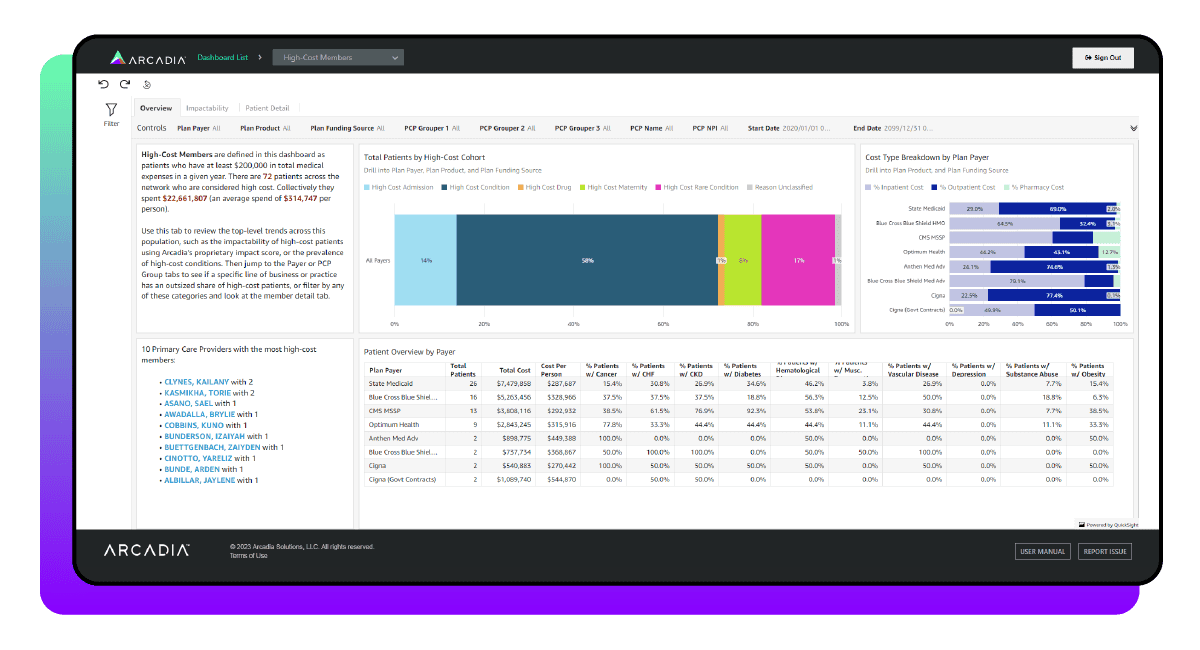Open provider AWADALLA, BRYLIE link
This screenshot has height=650, width=1200.
pos(202,414)
